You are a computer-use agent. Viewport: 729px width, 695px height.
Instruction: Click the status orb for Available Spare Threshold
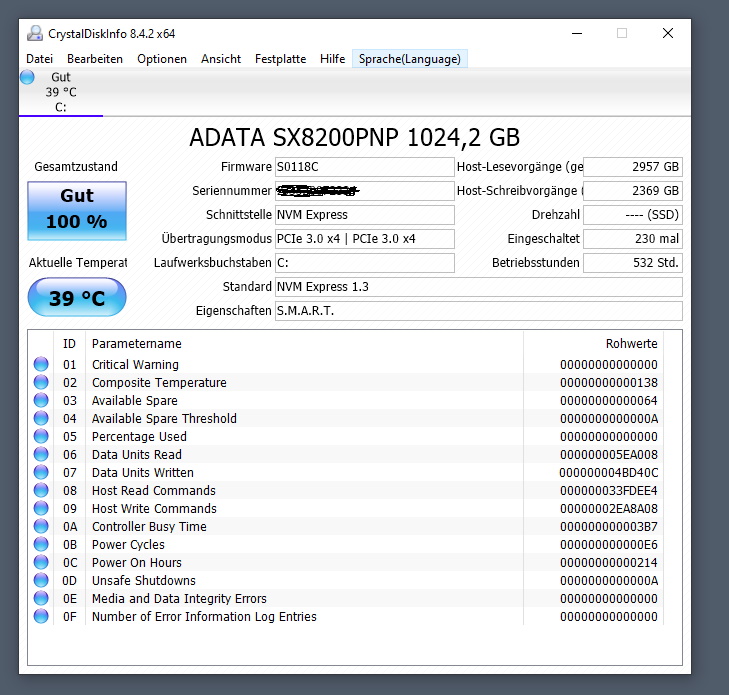[x=41, y=418]
